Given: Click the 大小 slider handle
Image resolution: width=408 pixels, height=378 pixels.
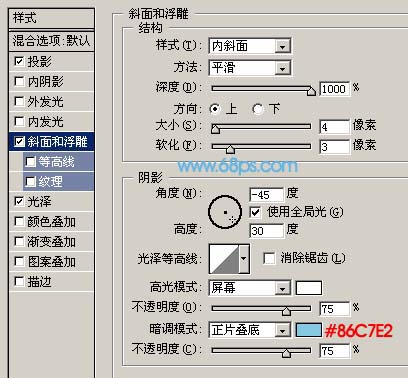Looking at the screenshot, I should tap(215, 129).
